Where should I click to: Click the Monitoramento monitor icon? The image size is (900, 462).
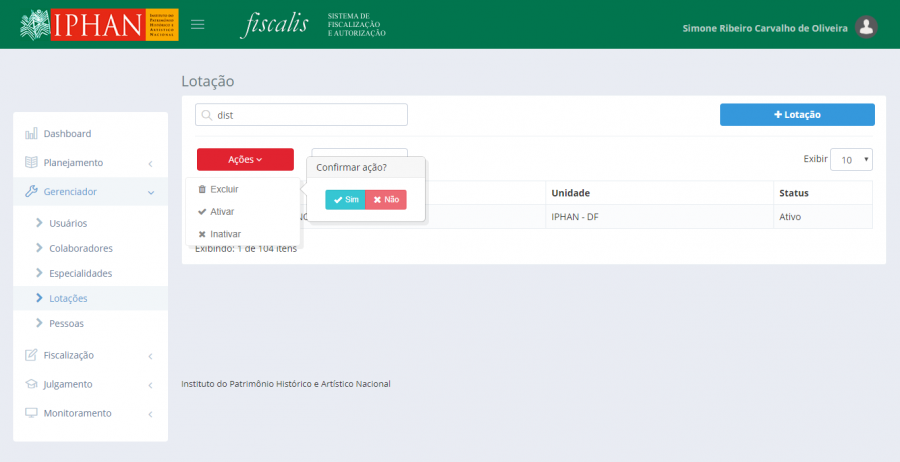click(31, 413)
